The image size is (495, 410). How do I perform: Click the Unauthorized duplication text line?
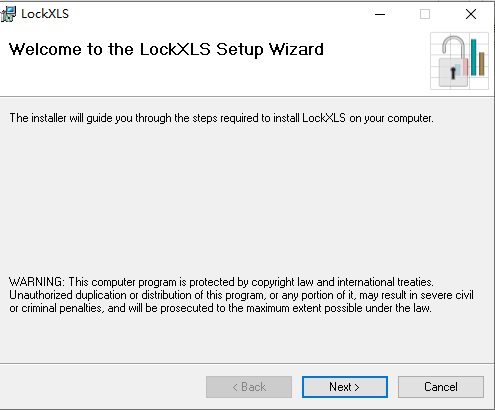pyautogui.click(x=241, y=295)
